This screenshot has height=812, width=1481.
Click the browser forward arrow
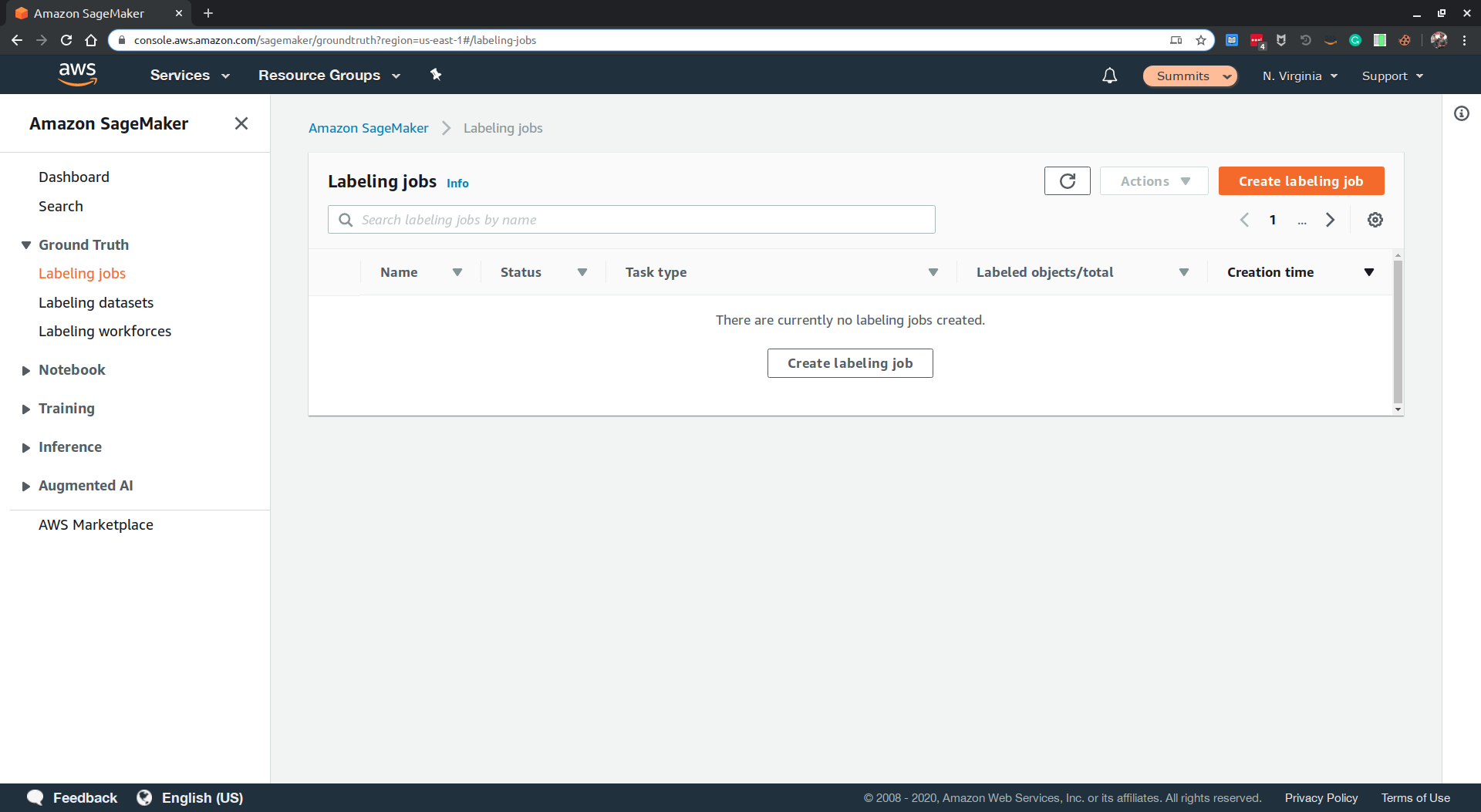point(42,40)
